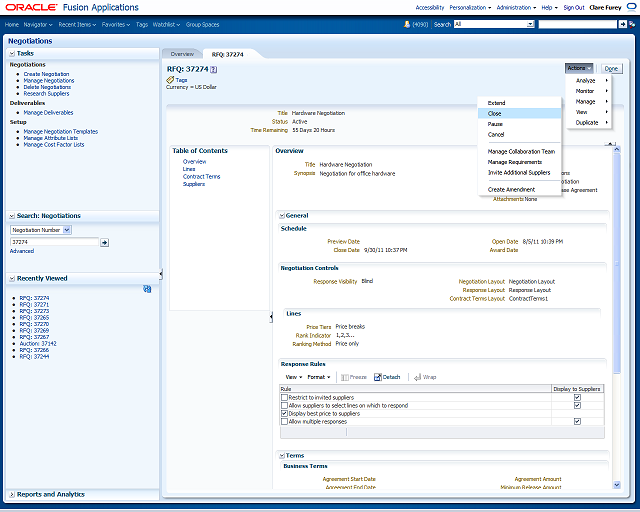
Task: Choose Manage Collaboration Team
Action: (519, 151)
